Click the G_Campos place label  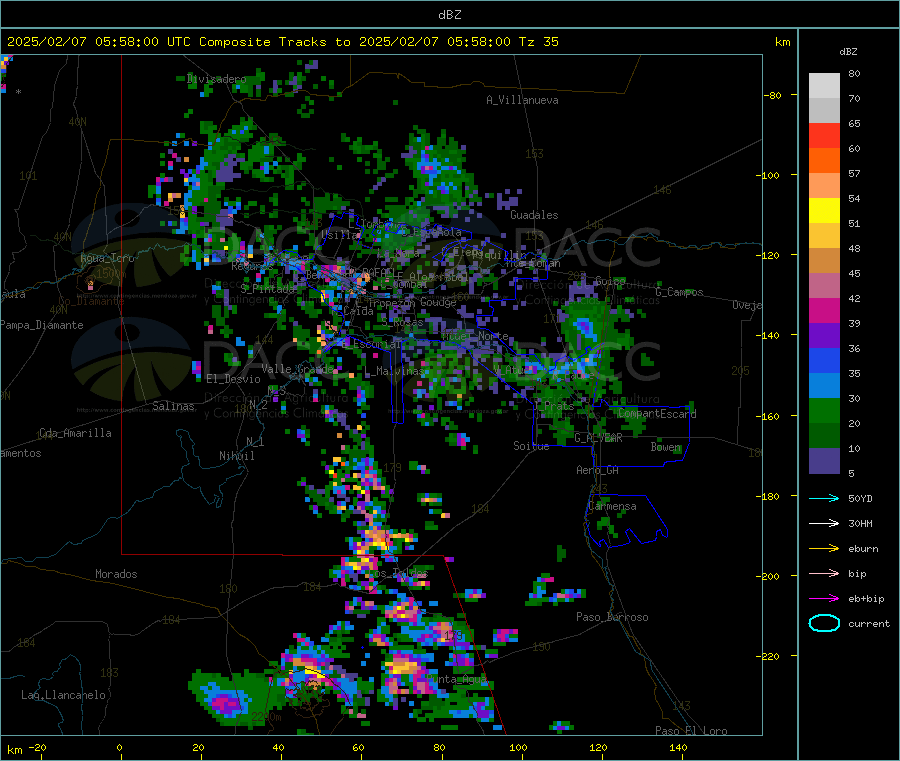coord(679,292)
